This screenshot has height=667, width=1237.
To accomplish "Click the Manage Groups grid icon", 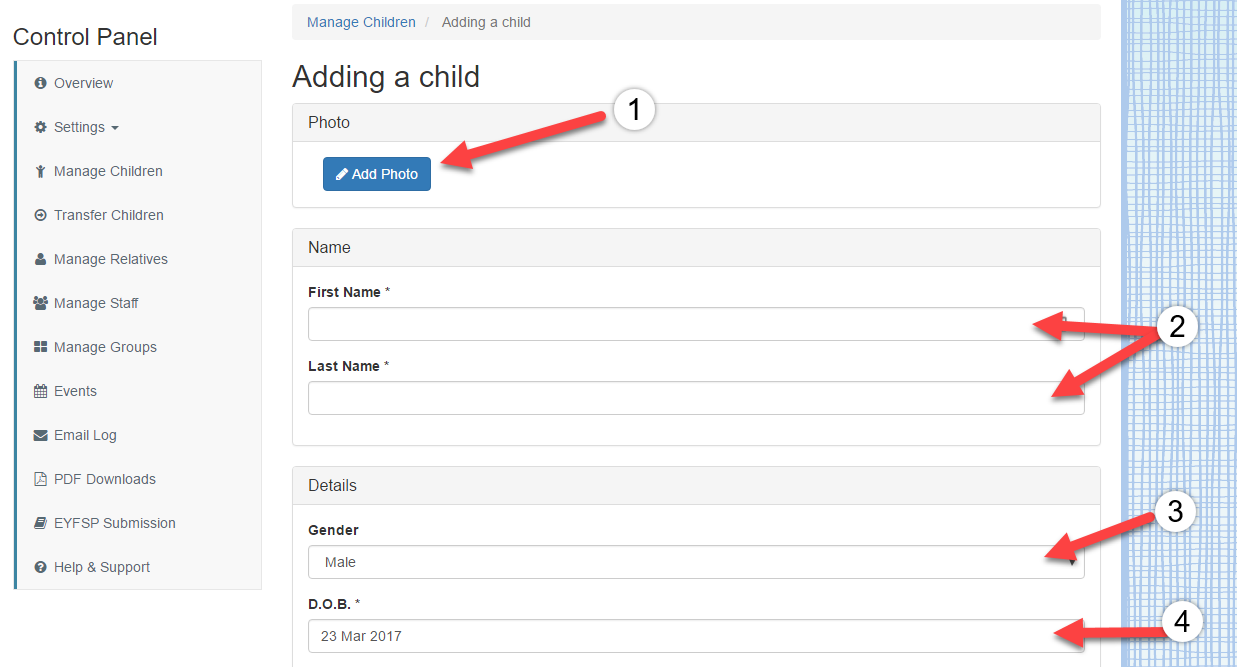I will 41,347.
